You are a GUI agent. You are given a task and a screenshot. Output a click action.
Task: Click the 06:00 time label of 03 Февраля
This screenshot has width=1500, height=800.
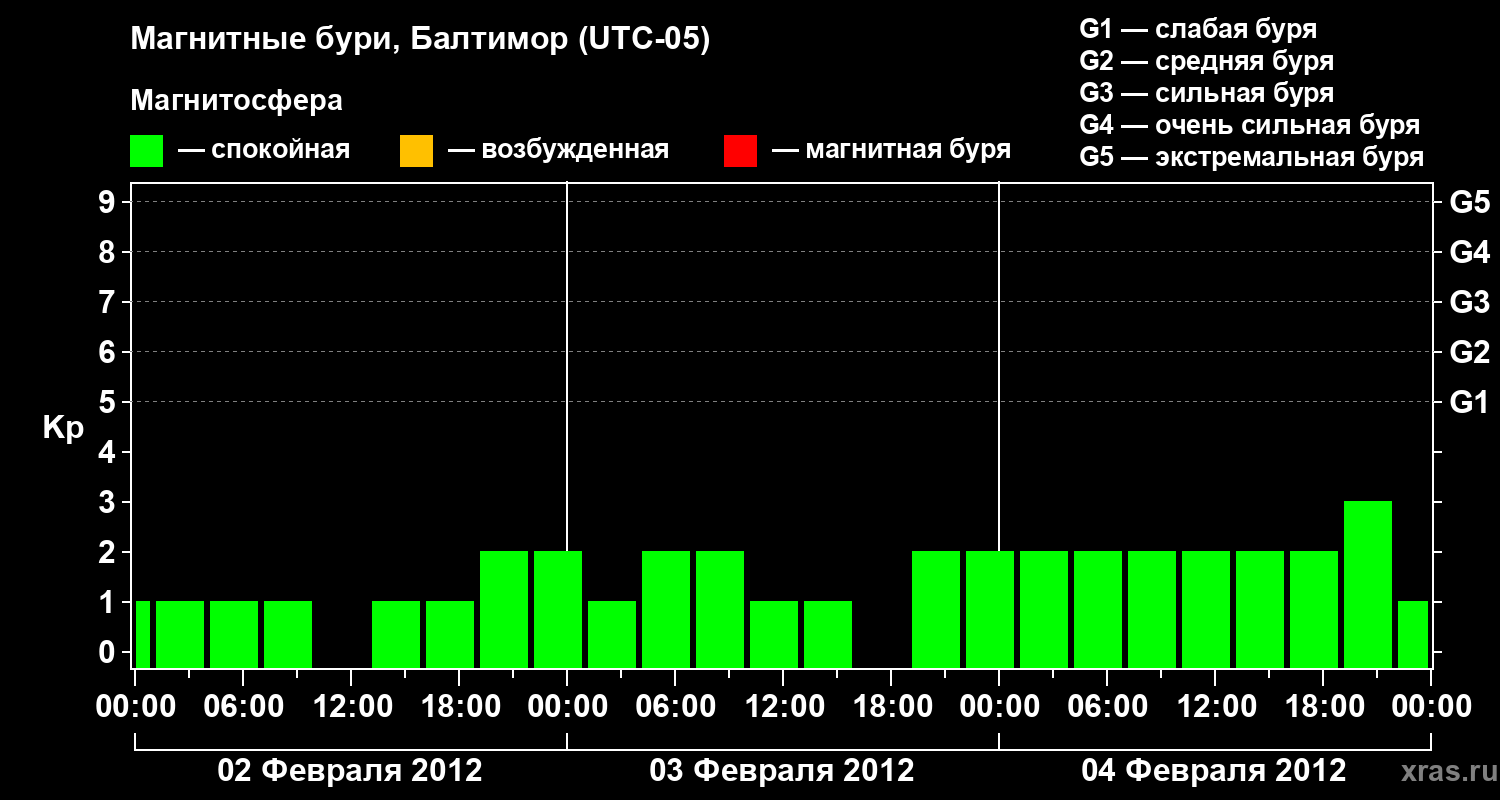tap(675, 706)
